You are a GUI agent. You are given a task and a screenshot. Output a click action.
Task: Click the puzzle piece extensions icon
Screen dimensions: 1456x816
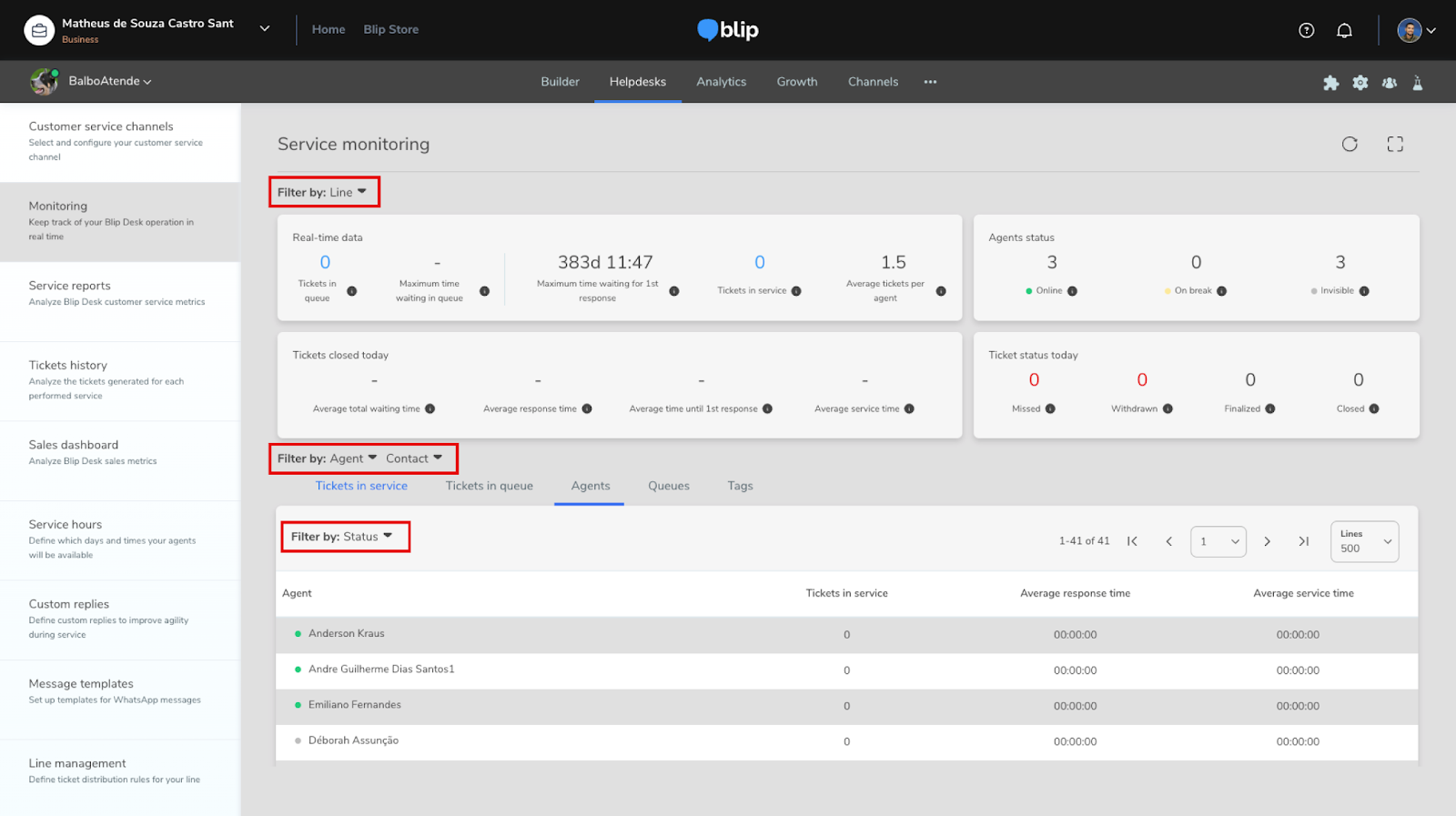[x=1330, y=83]
